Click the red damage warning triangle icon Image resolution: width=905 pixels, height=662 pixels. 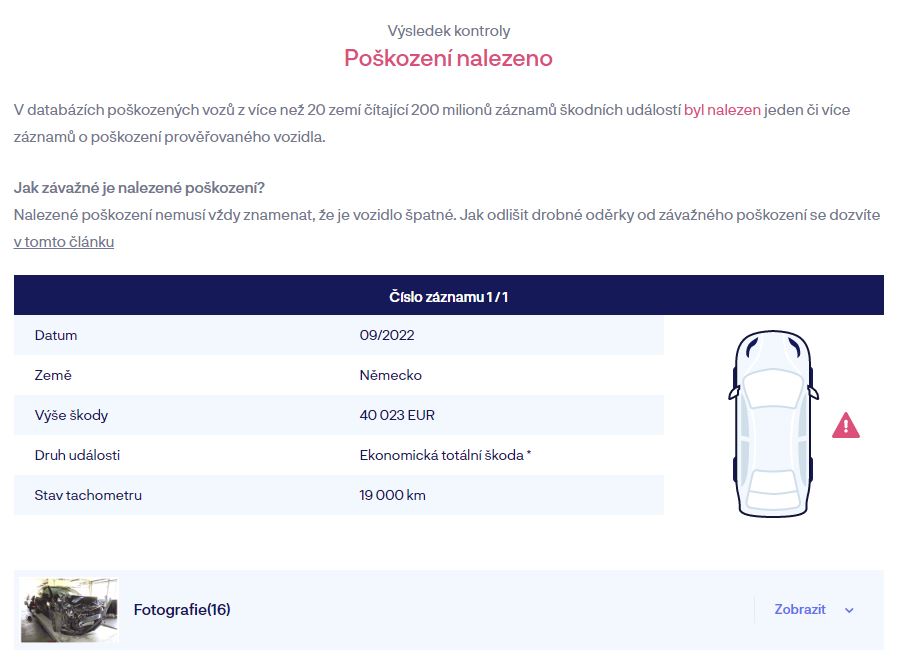[846, 425]
